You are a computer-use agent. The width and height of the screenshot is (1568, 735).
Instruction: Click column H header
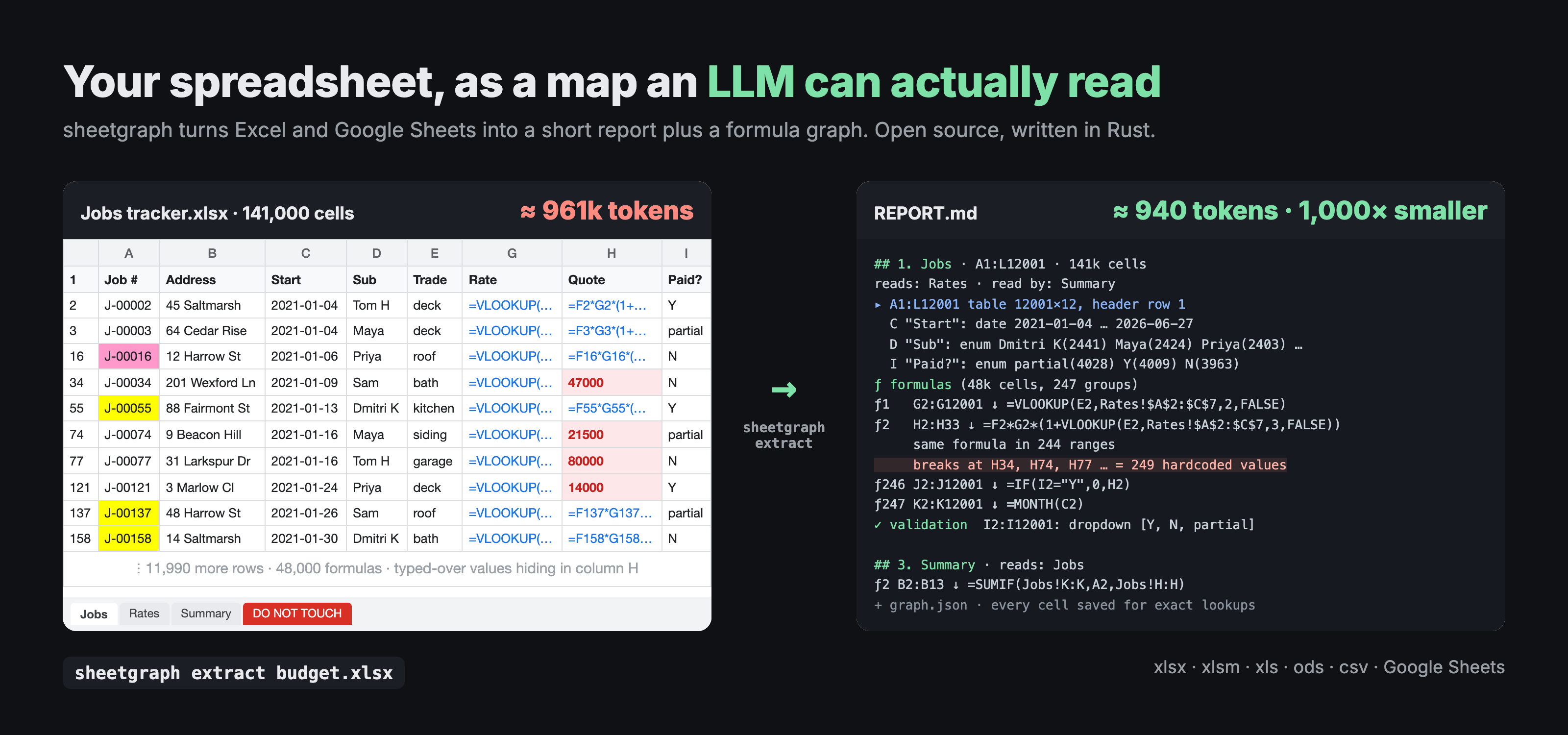point(611,253)
